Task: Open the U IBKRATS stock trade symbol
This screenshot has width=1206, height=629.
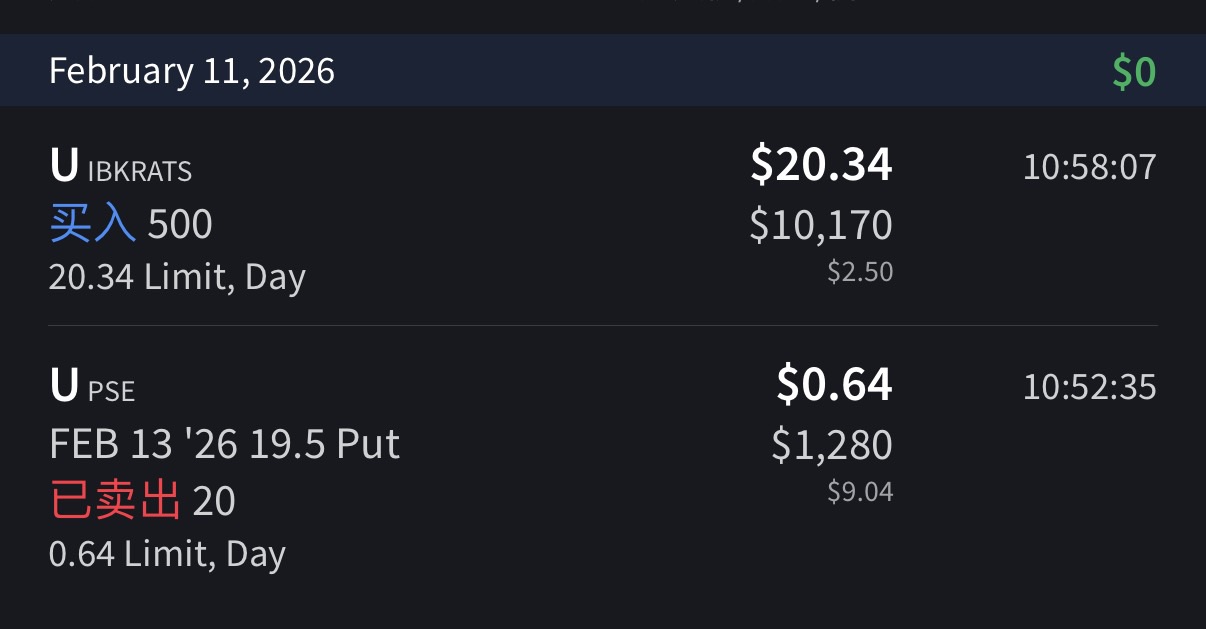Action: click(x=64, y=166)
